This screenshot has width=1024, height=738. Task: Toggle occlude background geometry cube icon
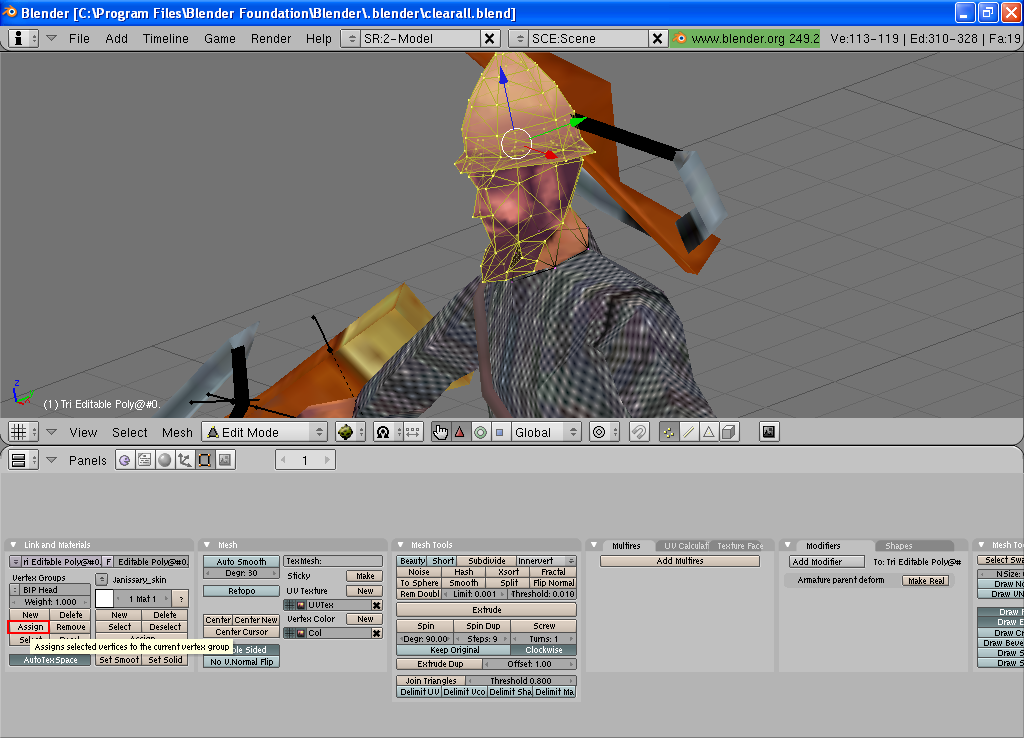coord(729,432)
